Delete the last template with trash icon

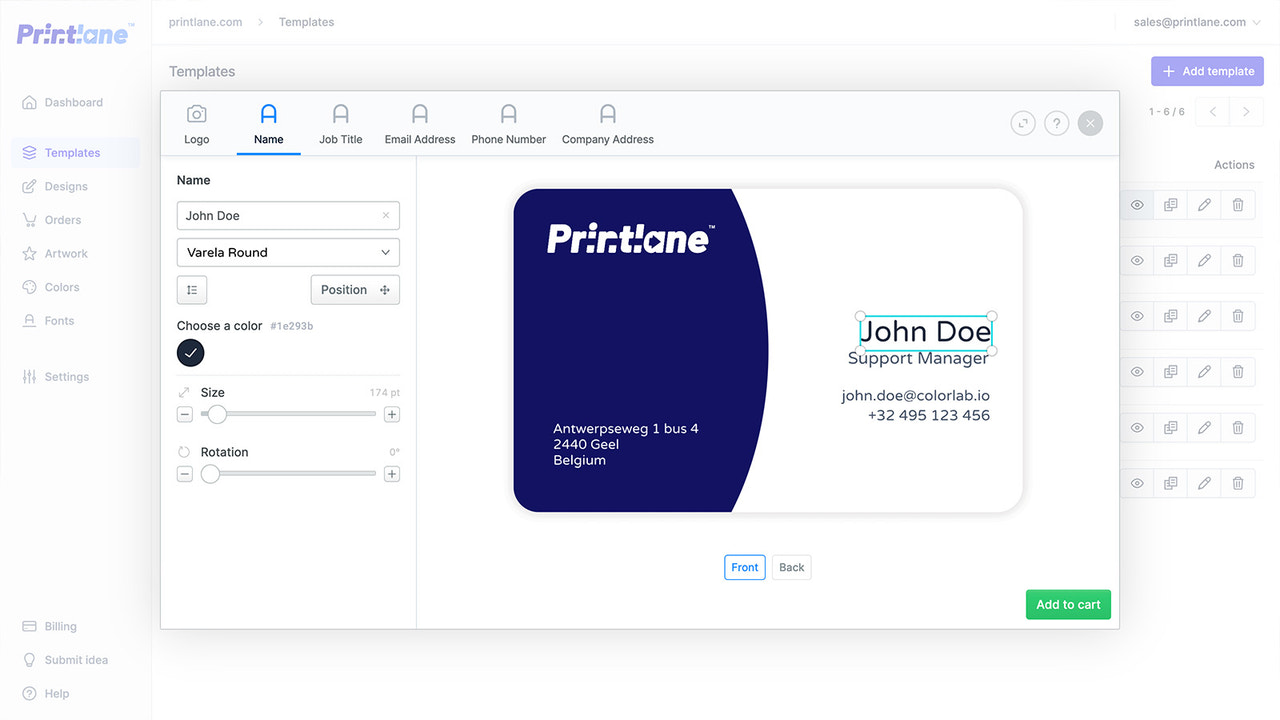(1238, 483)
